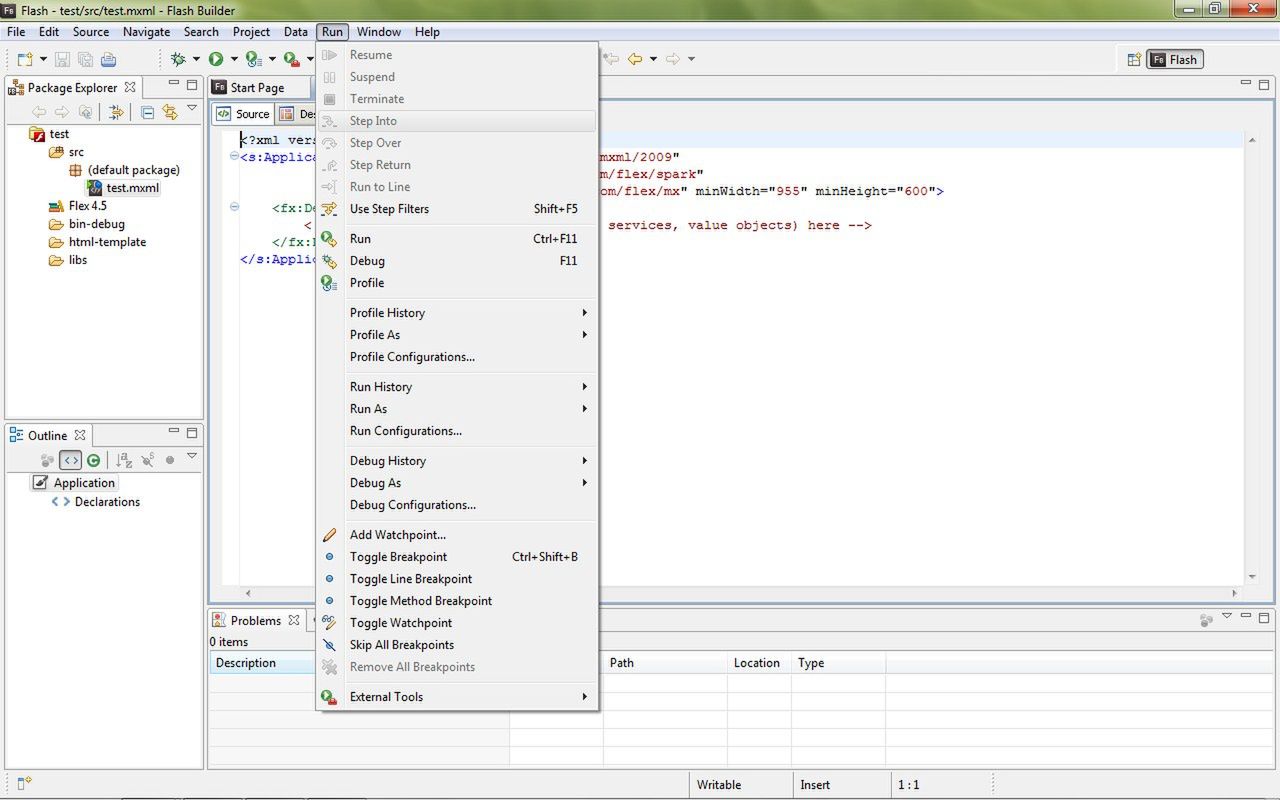Choose Profile from the Run menu

457,283
